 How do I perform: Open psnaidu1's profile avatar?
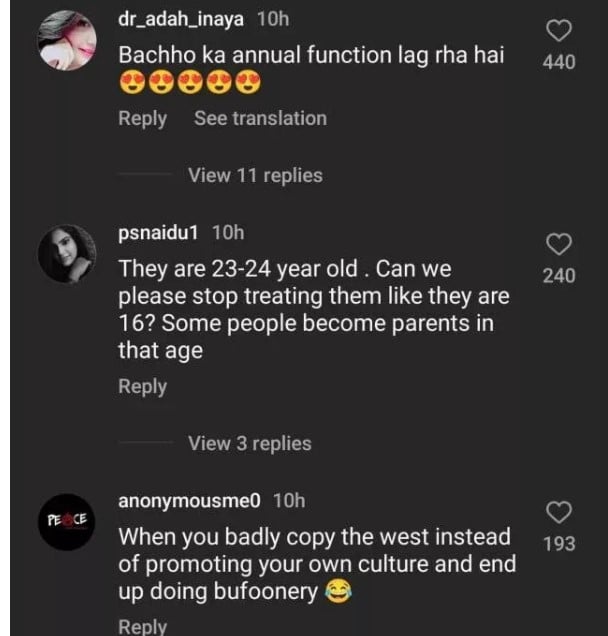(66, 256)
